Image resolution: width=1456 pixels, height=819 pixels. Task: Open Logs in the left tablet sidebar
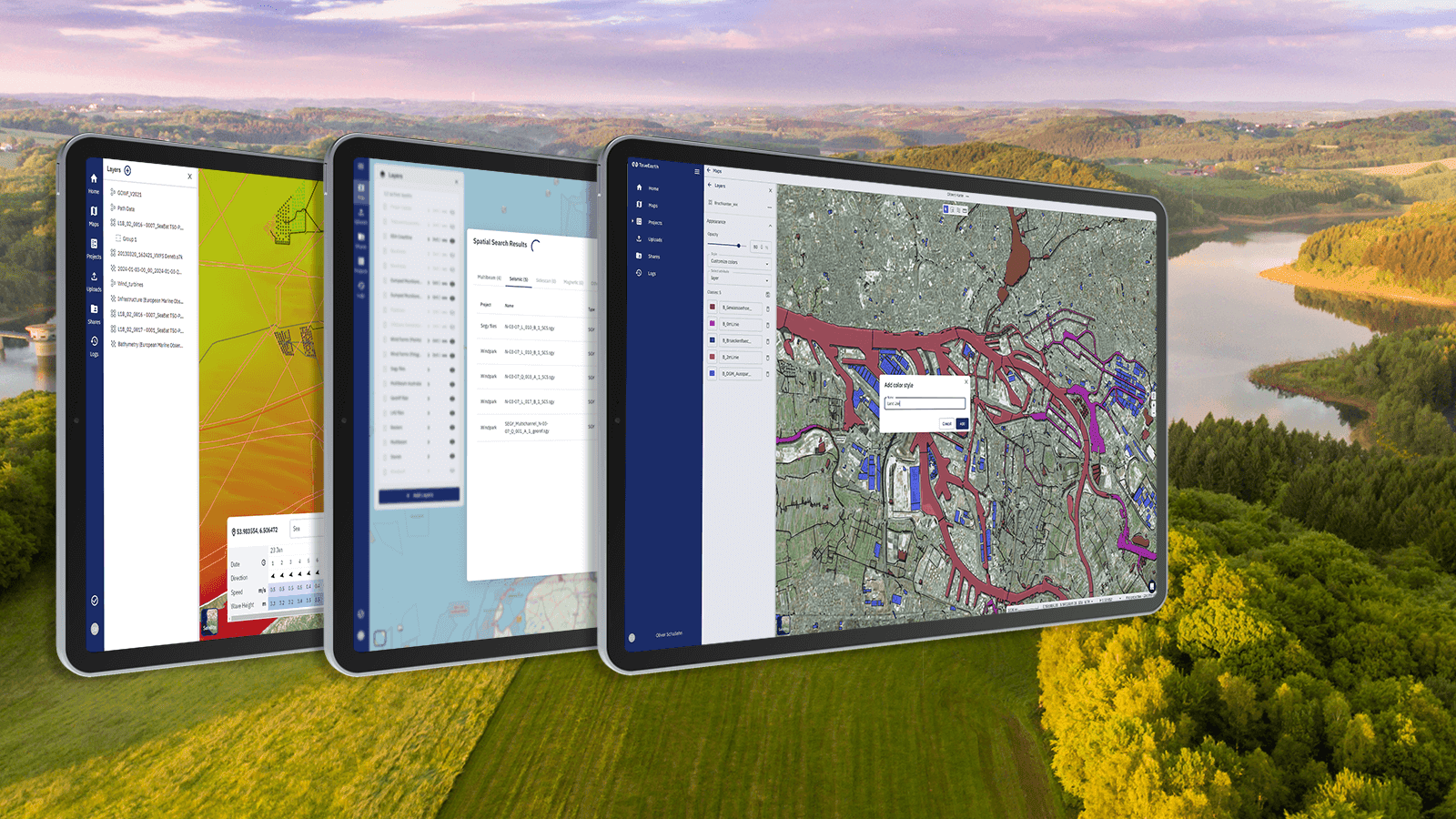[x=94, y=346]
